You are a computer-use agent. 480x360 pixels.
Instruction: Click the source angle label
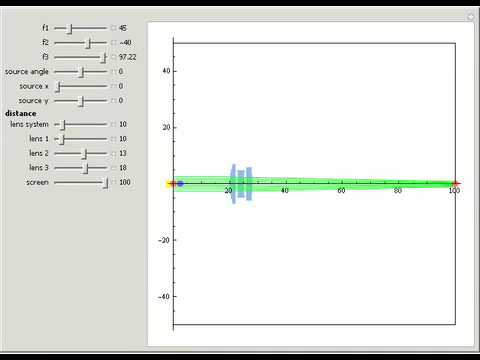coord(27,72)
